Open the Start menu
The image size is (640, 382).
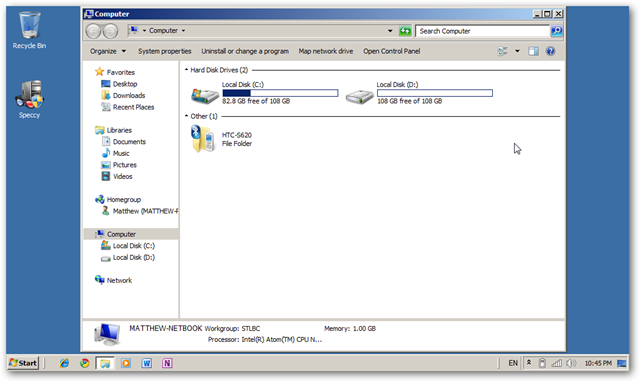coord(23,363)
